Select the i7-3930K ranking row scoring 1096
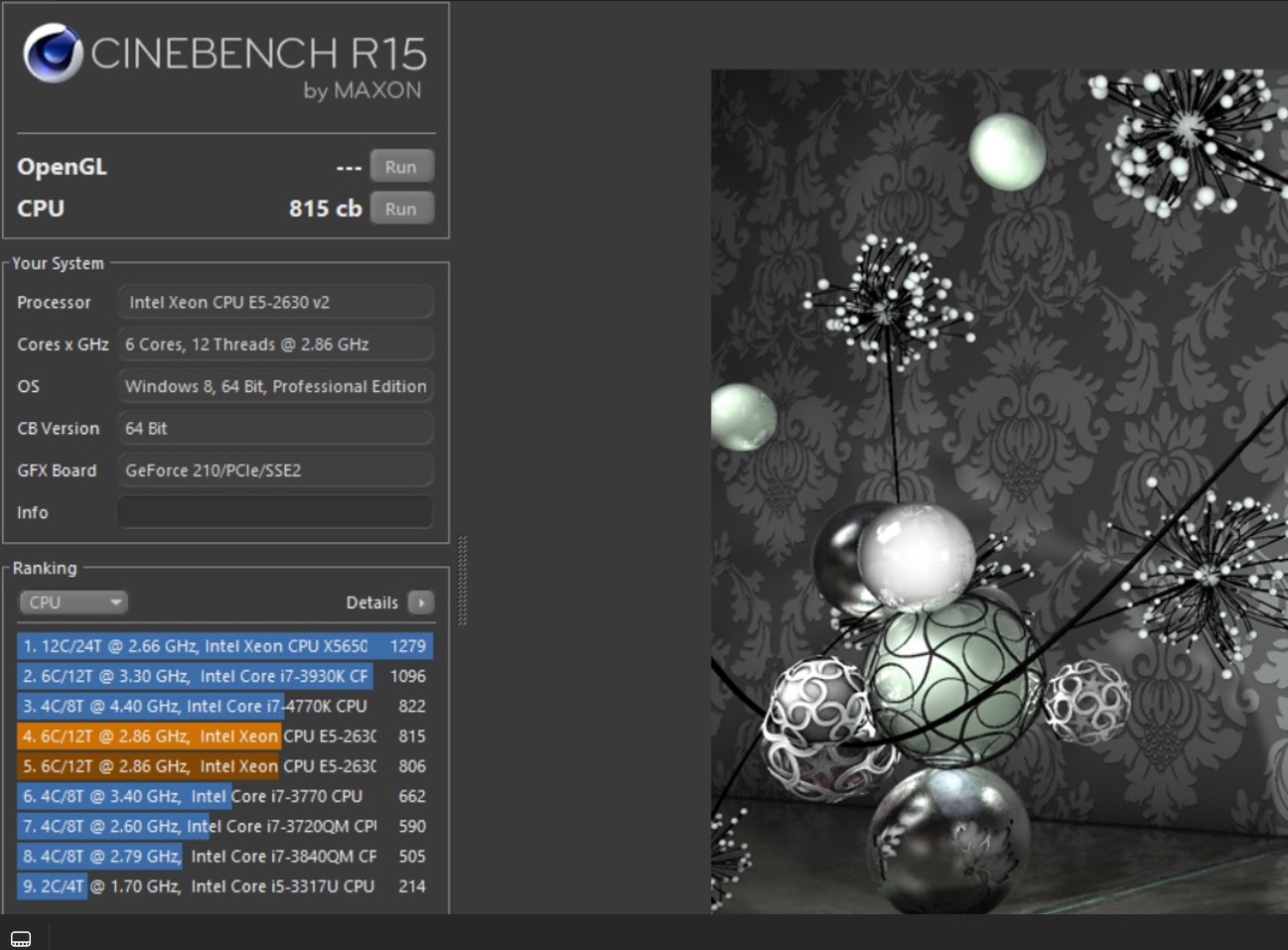 [x=224, y=676]
